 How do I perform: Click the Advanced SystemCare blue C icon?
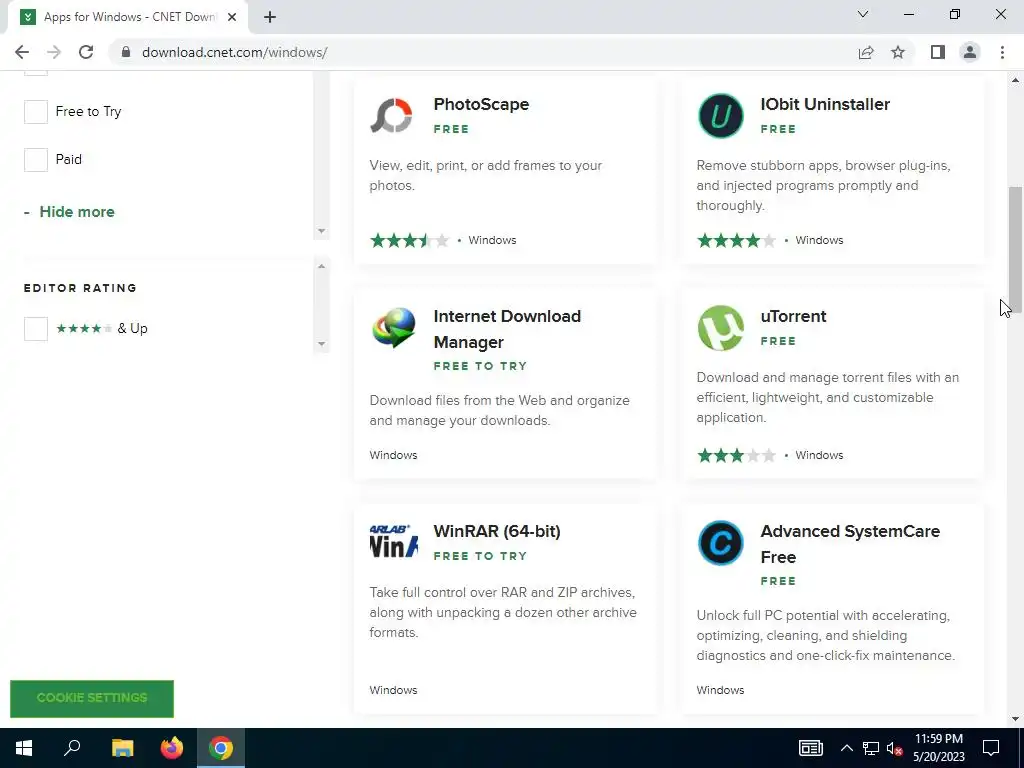(720, 543)
